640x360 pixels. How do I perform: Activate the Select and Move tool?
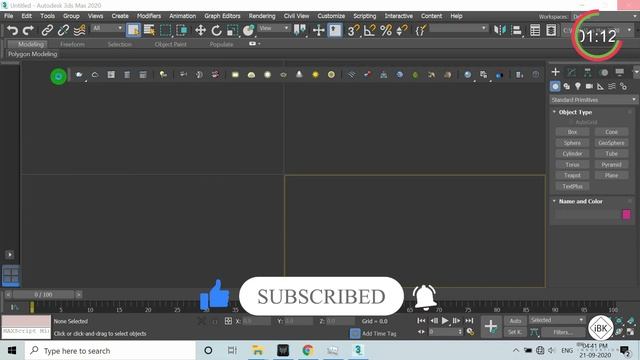point(200,30)
